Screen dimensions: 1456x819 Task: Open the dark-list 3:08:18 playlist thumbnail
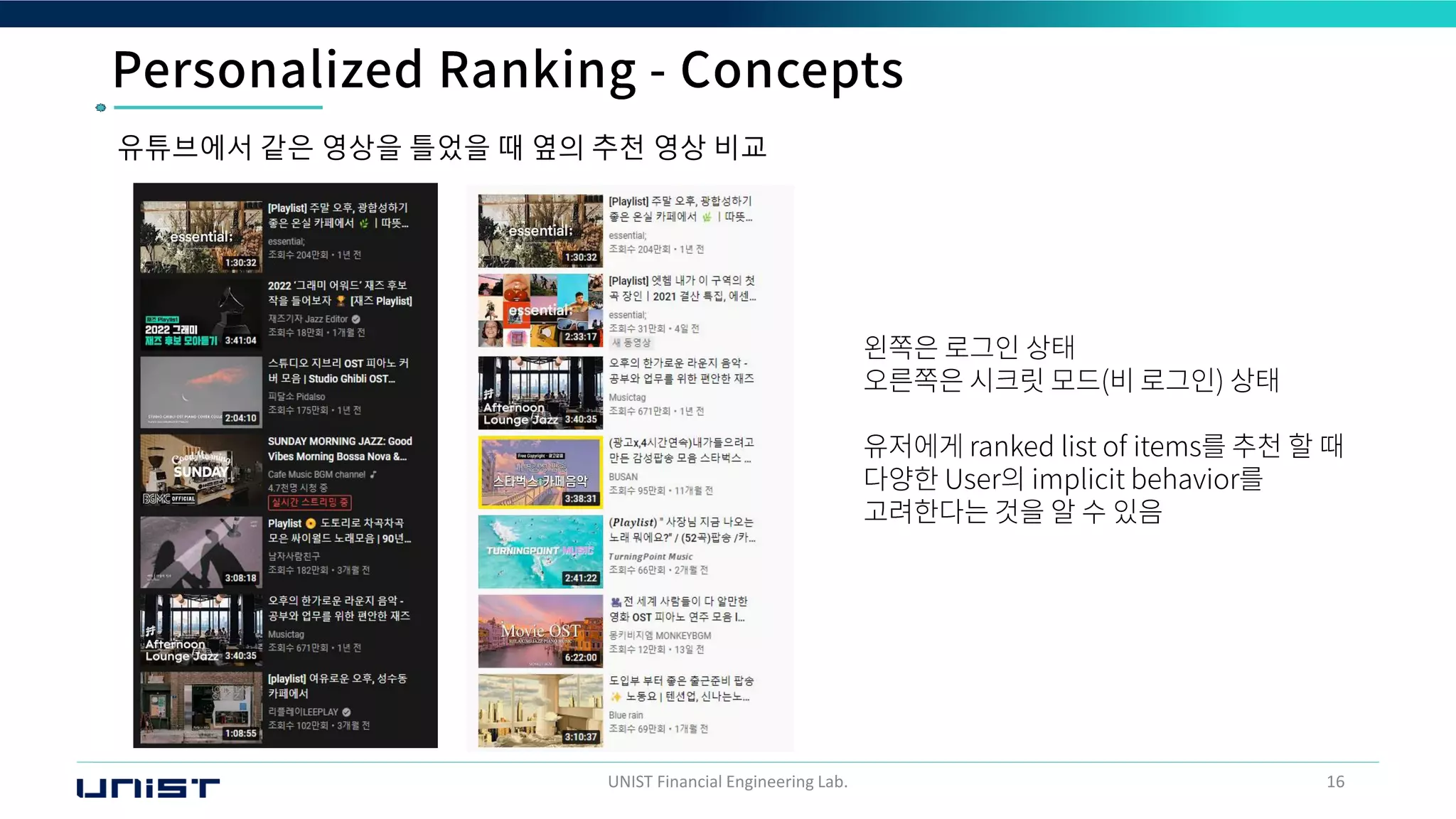[x=201, y=552]
